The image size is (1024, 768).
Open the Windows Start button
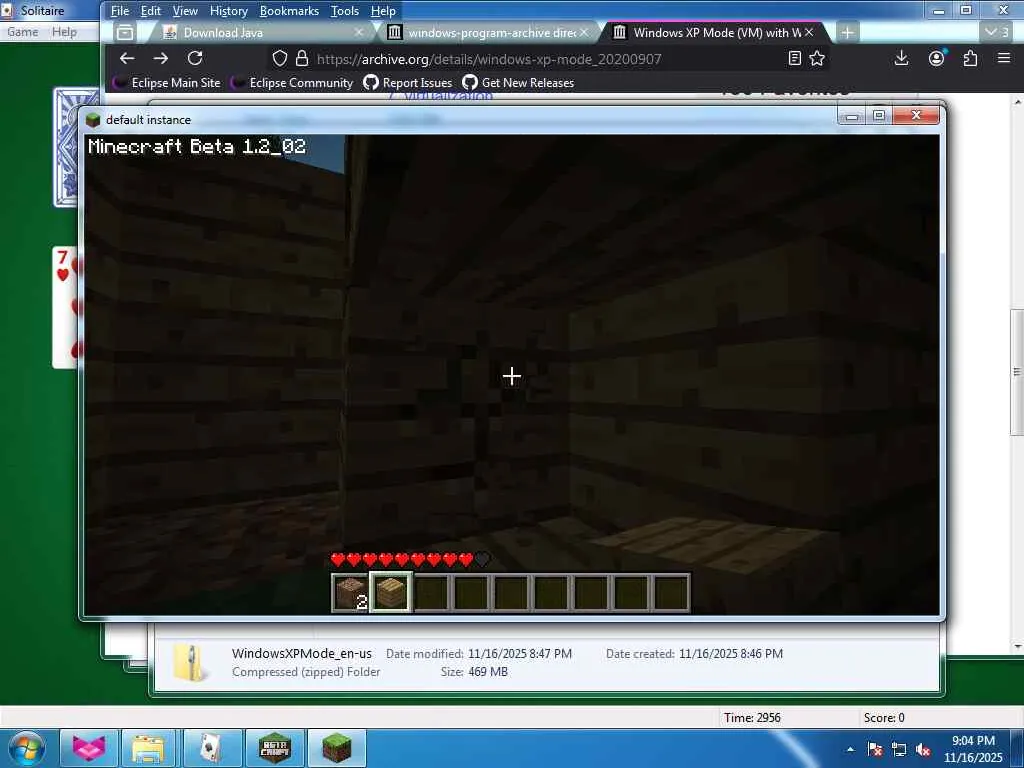(26, 748)
